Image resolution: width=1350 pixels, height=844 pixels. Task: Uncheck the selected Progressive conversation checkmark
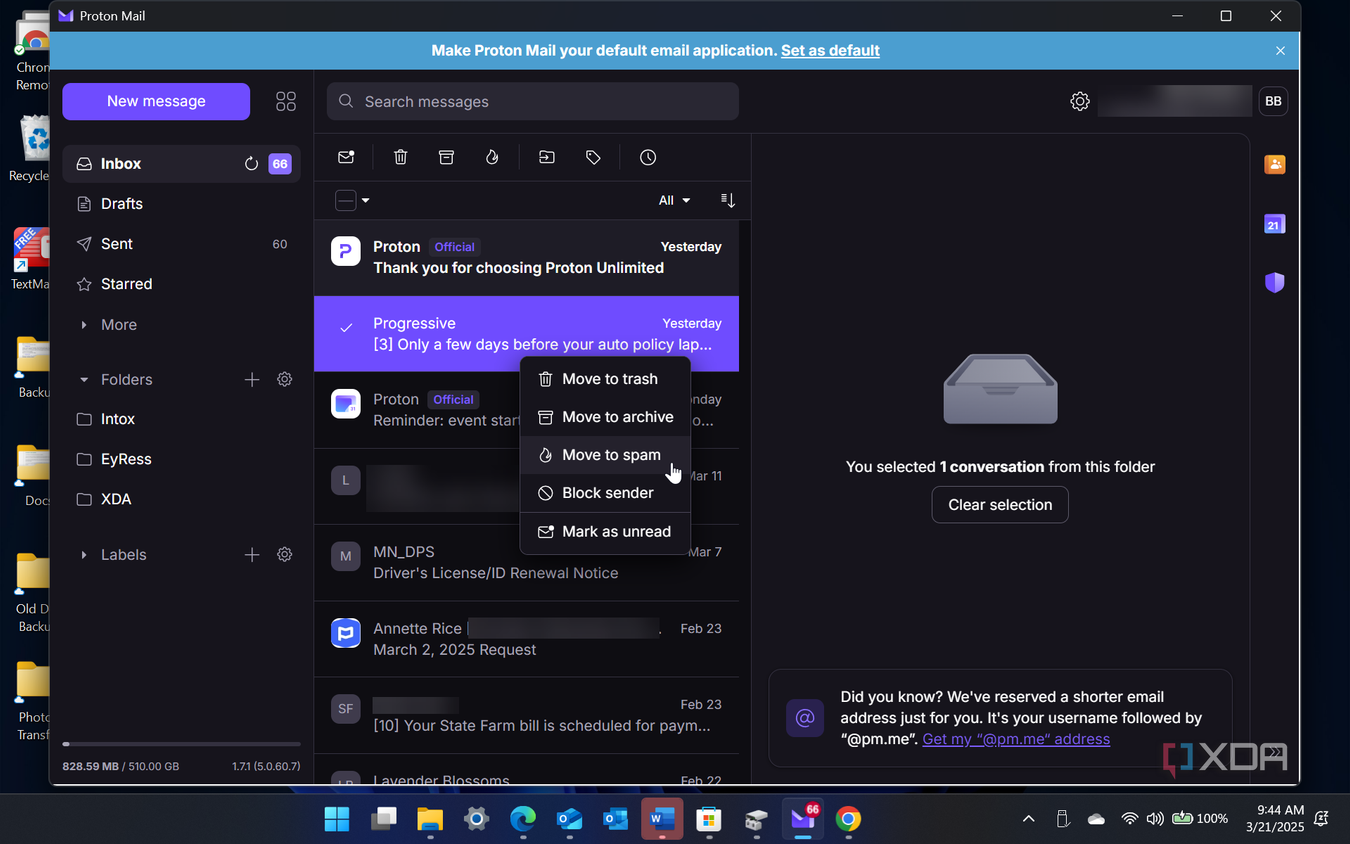point(346,327)
